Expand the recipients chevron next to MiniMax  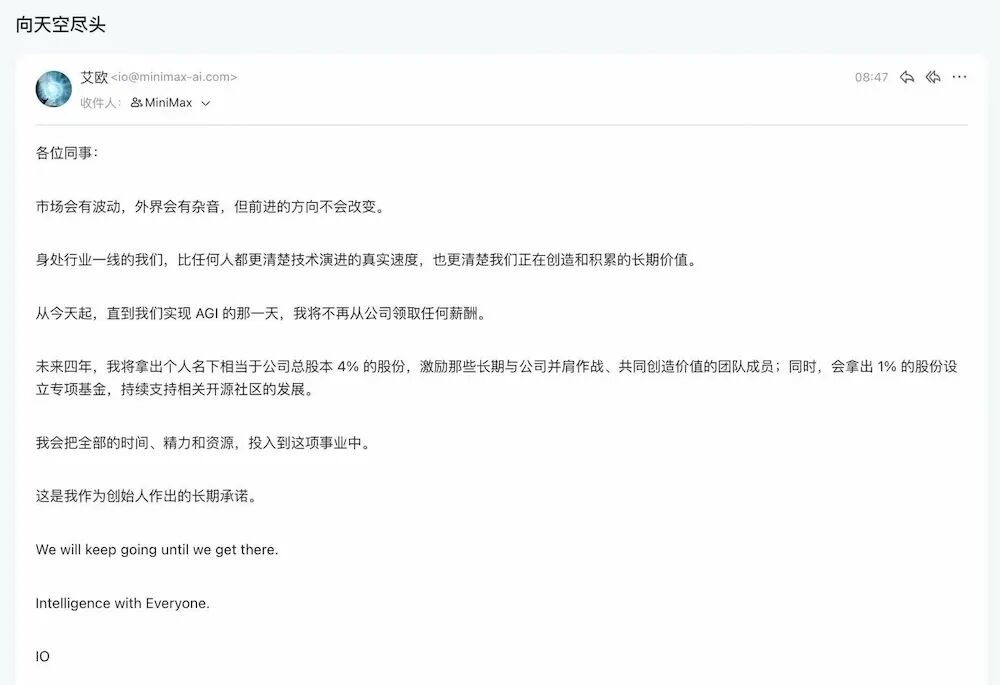pos(205,103)
